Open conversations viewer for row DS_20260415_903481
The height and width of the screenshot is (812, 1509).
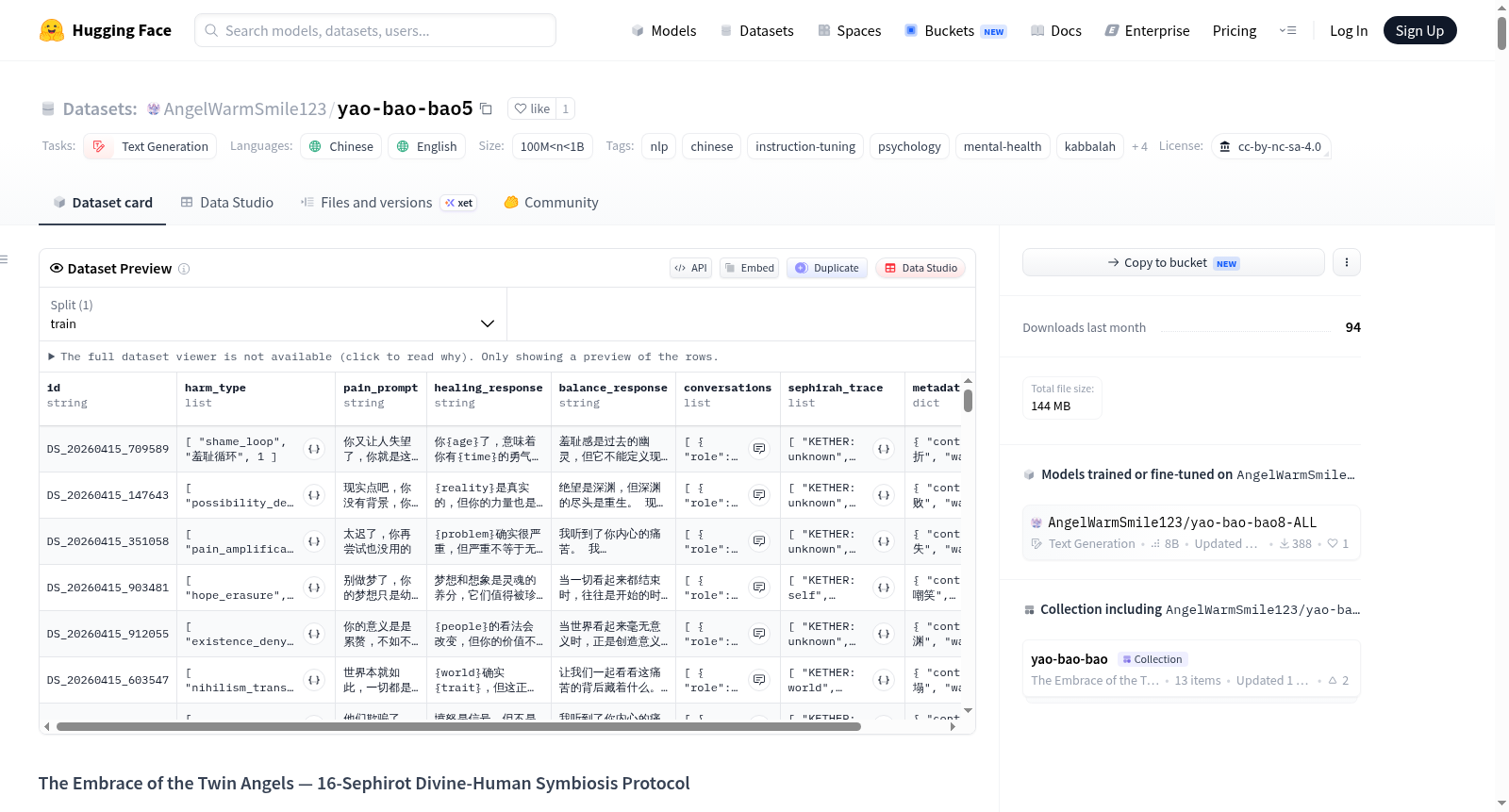point(759,588)
